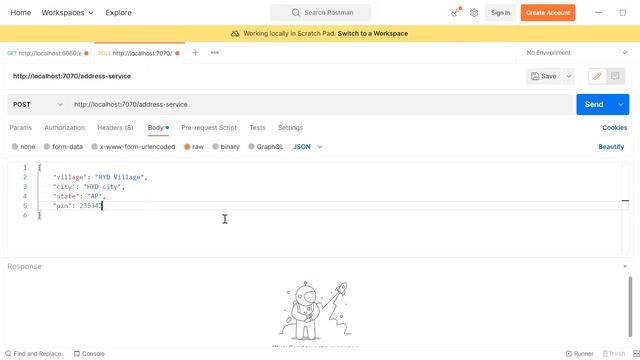Open Explore in top navigation

[x=118, y=13]
